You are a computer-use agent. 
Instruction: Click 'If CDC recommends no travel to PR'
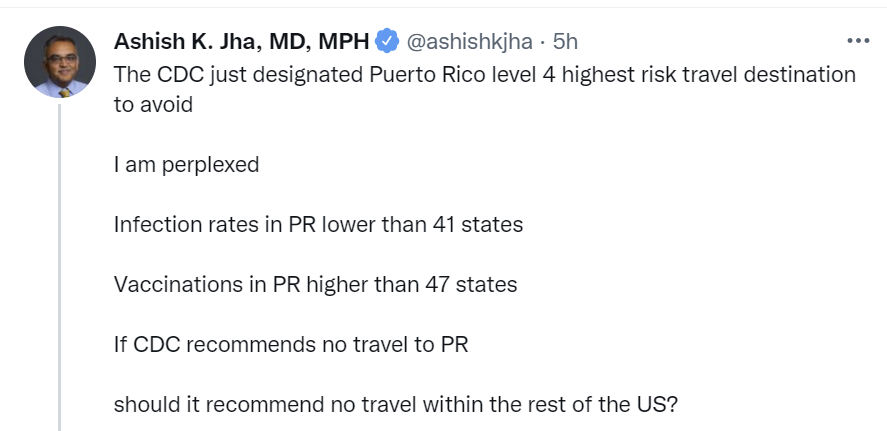pos(291,344)
